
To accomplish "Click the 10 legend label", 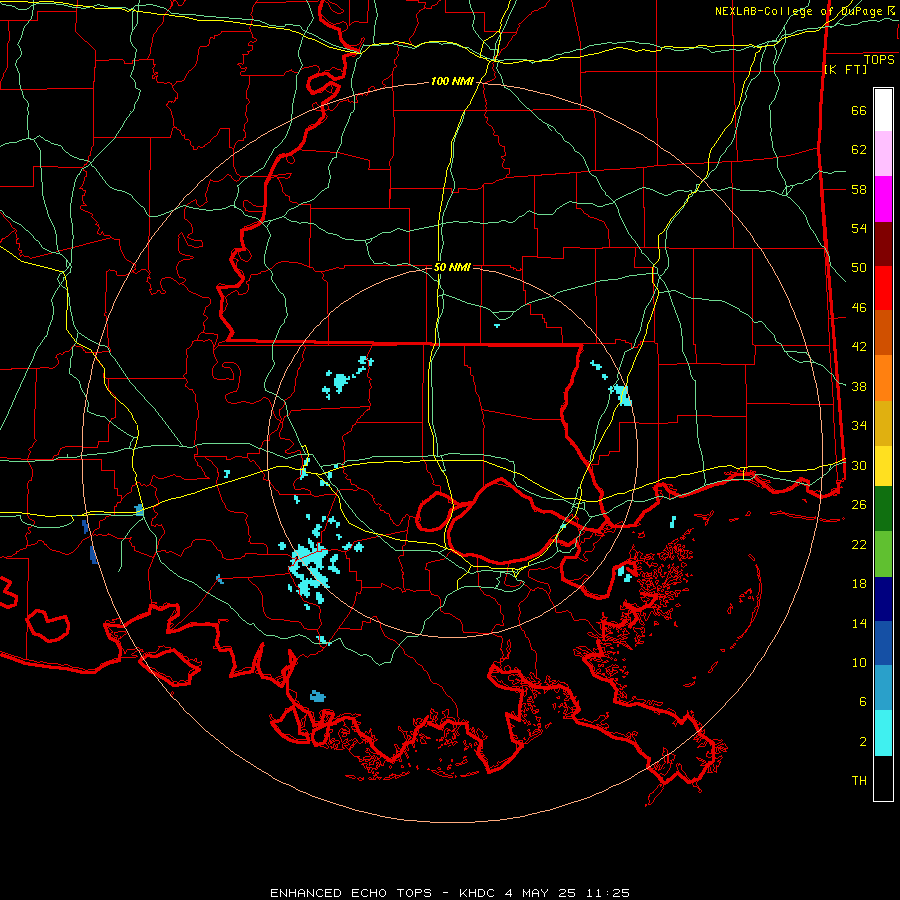I will [859, 662].
